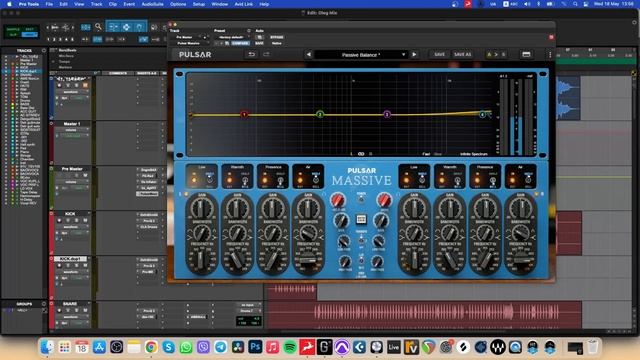Toggle IN on the left Air band

click(x=300, y=180)
